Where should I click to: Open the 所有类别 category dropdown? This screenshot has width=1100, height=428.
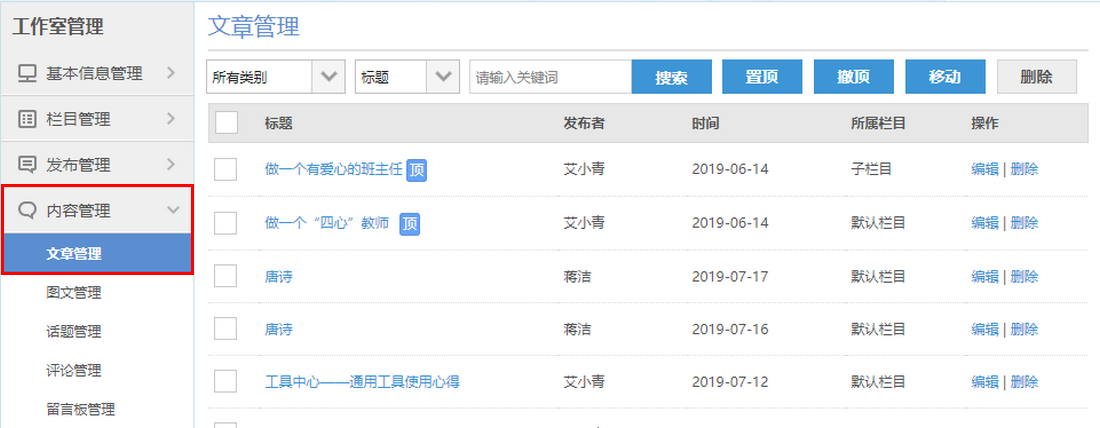click(328, 77)
